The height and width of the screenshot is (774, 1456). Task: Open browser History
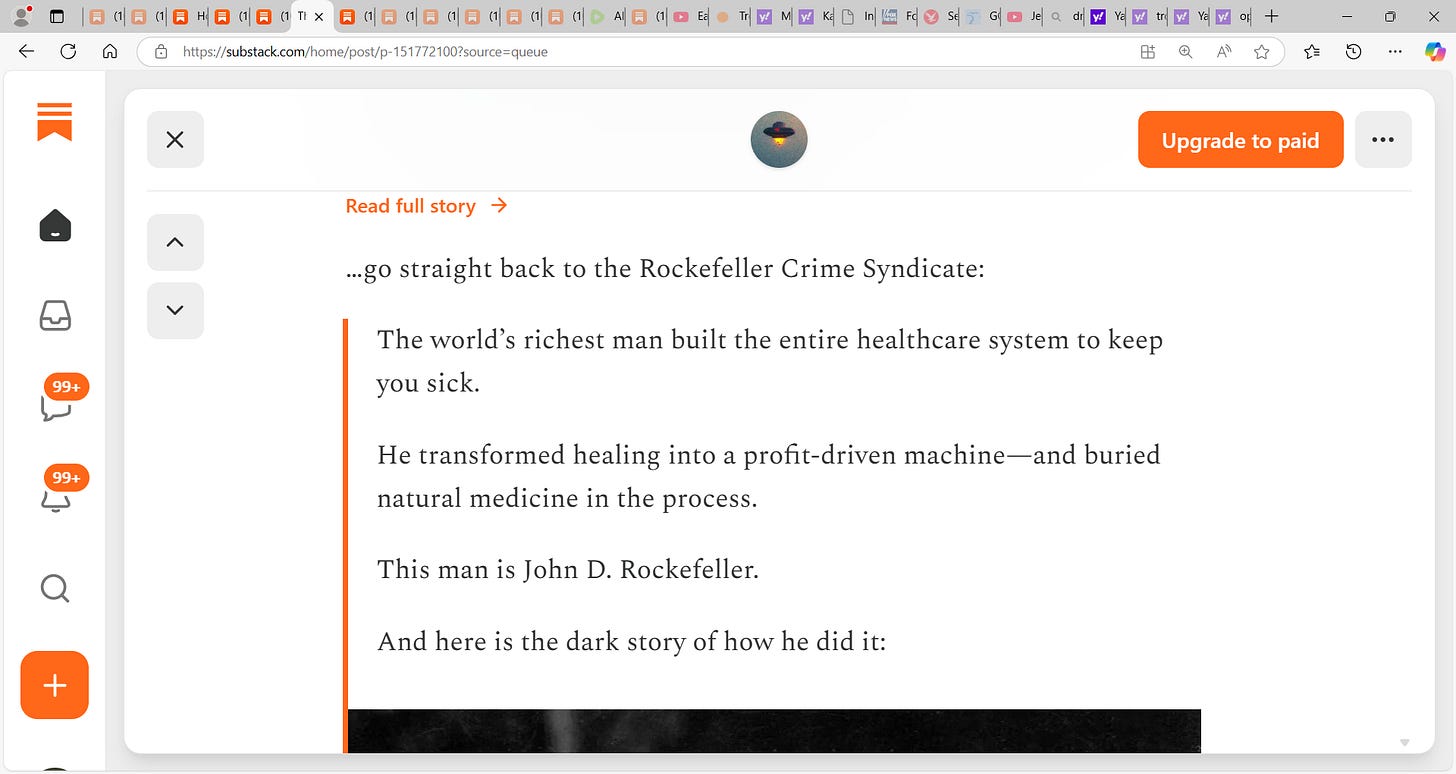pos(1353,52)
